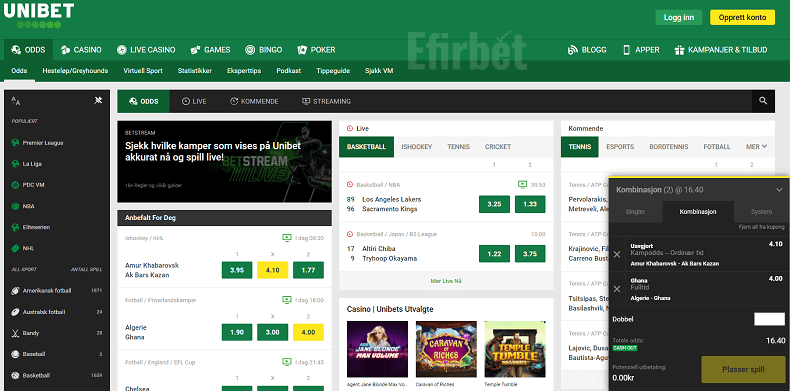Select odds 3.95 for Amur Khabarovsk
Viewport: 790px width, 391px height.
[237, 270]
